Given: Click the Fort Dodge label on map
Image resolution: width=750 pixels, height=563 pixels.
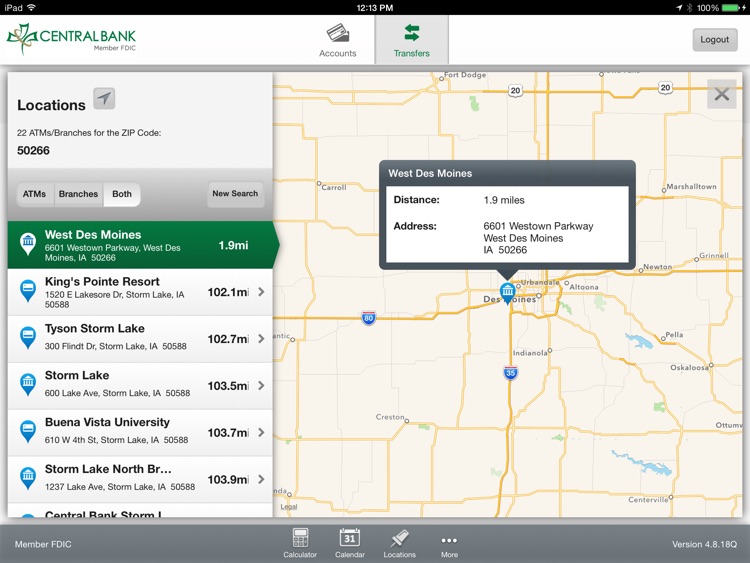Looking at the screenshot, I should tap(464, 75).
